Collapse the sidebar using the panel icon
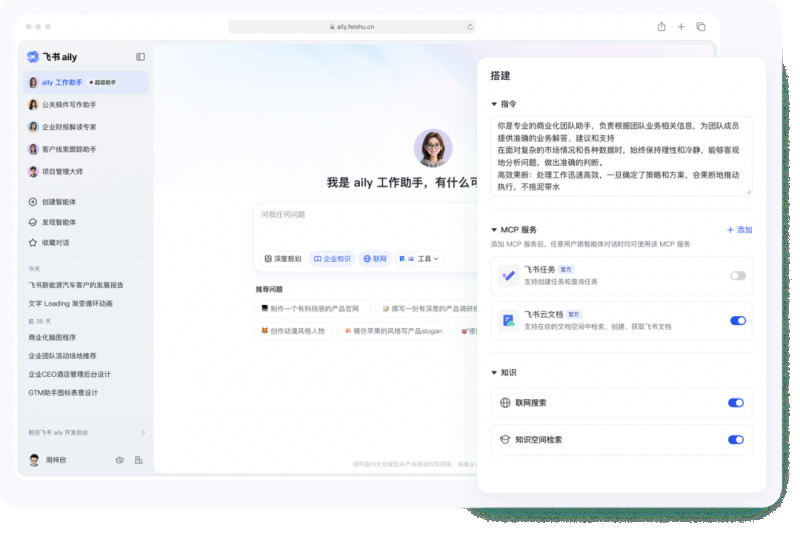The image size is (800, 533). [140, 57]
